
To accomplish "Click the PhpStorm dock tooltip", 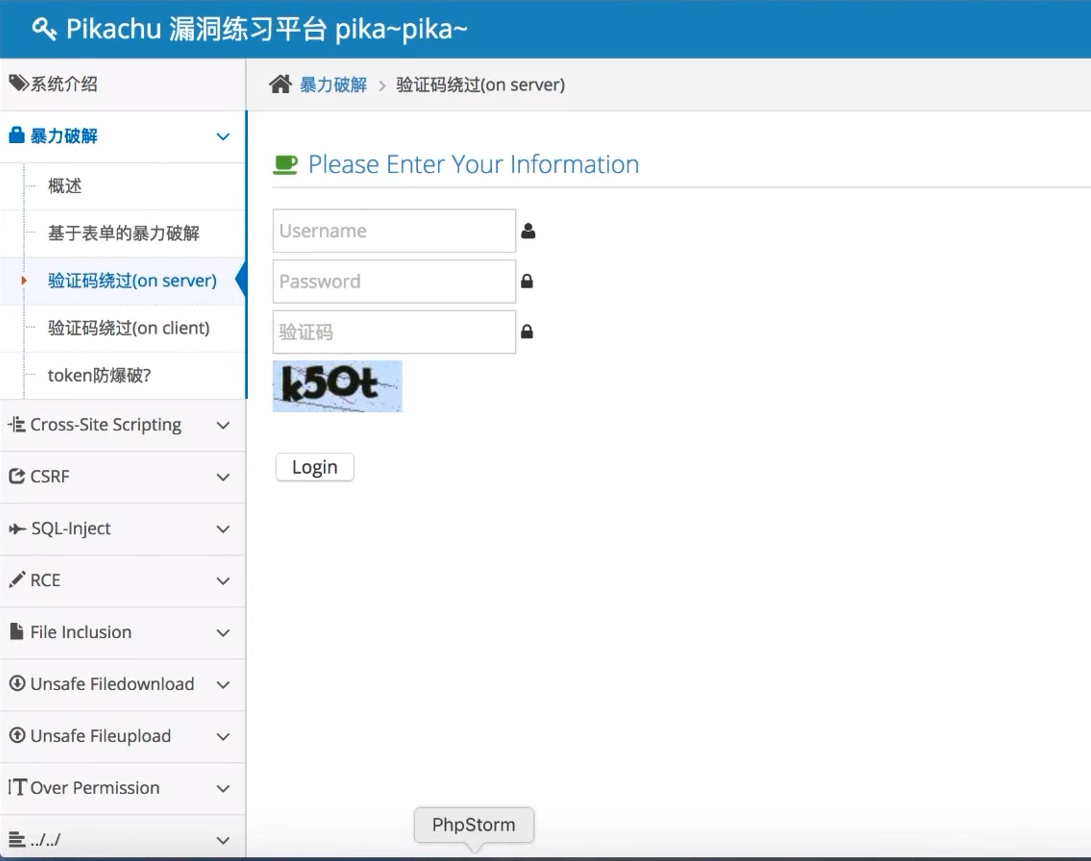I will (x=474, y=825).
